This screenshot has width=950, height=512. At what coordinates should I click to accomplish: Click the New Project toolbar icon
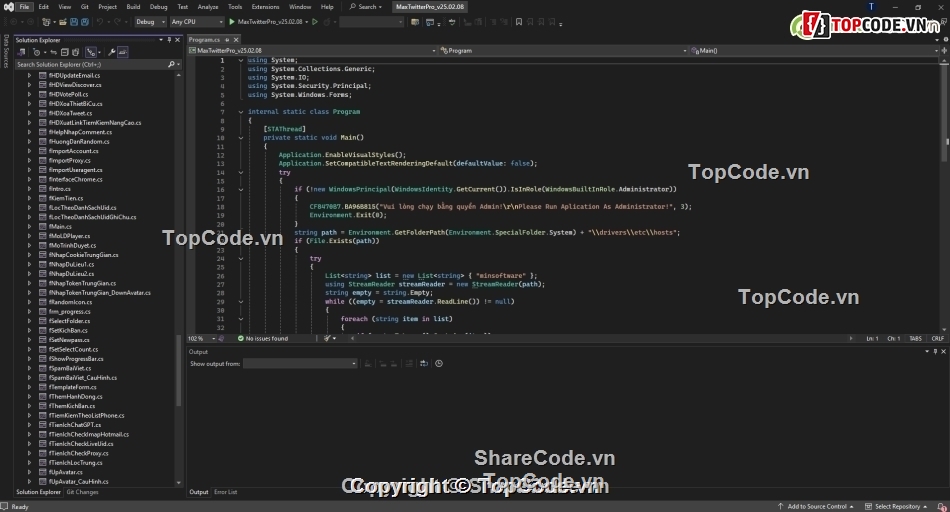pos(46,22)
